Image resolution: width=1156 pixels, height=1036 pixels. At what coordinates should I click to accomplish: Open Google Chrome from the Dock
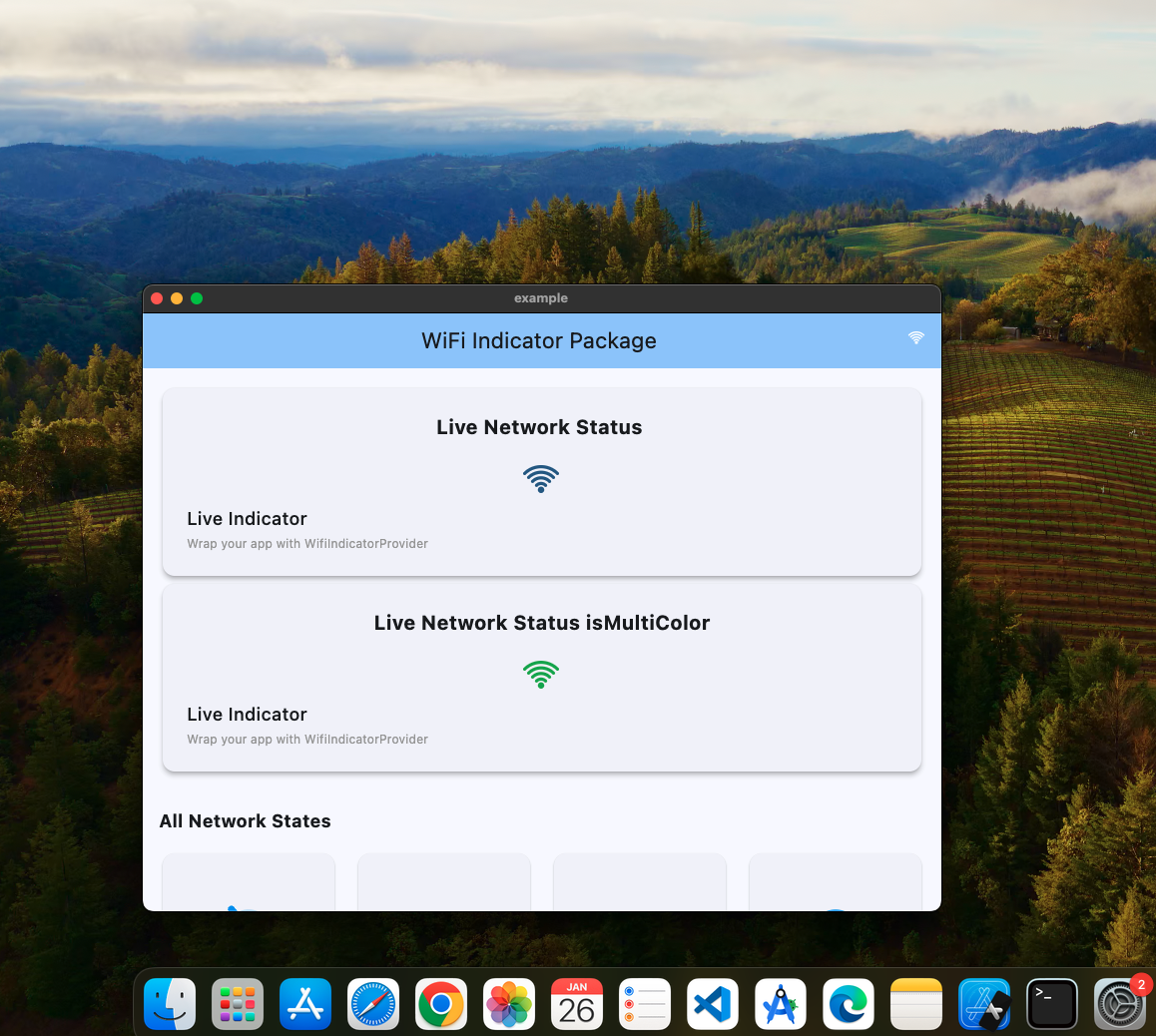440,1003
